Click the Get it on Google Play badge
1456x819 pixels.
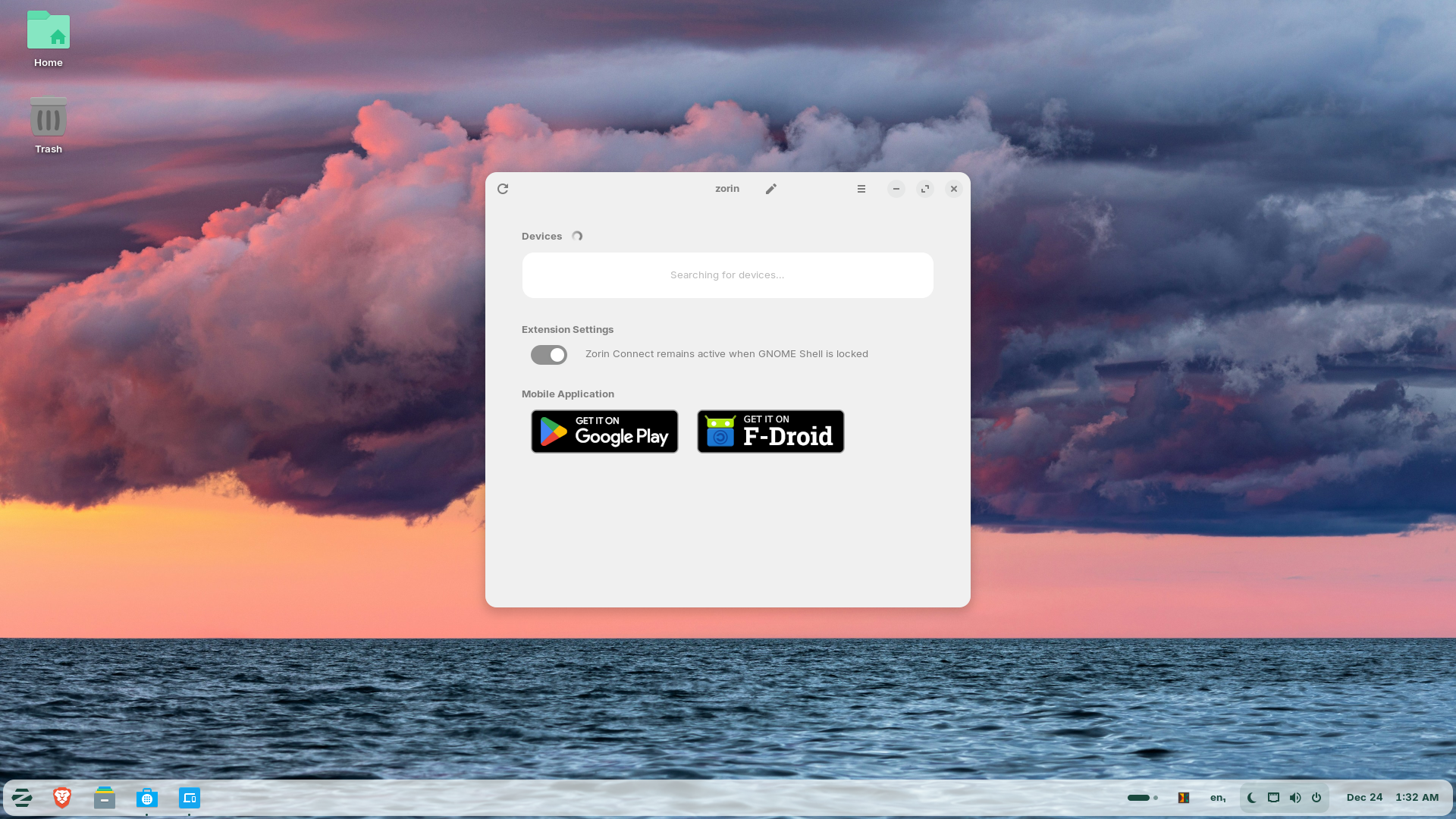(x=604, y=431)
